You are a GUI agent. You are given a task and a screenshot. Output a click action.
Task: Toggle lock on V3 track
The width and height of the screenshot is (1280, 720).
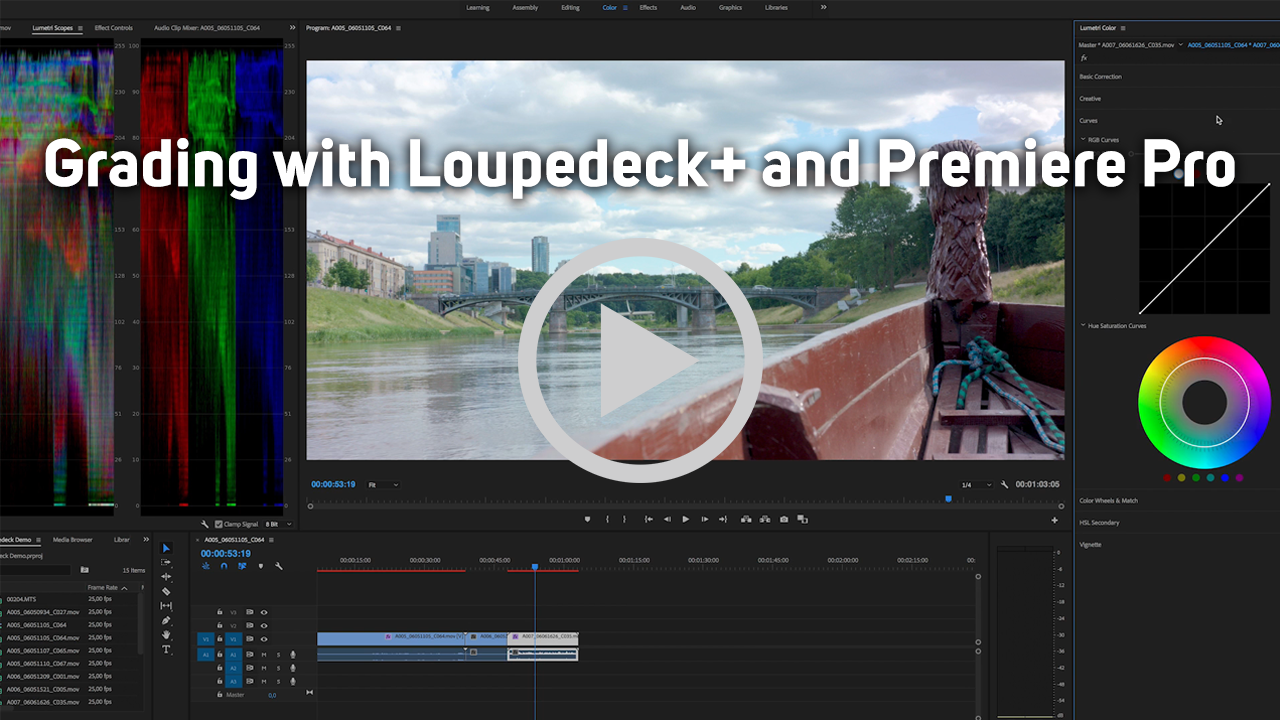click(220, 612)
